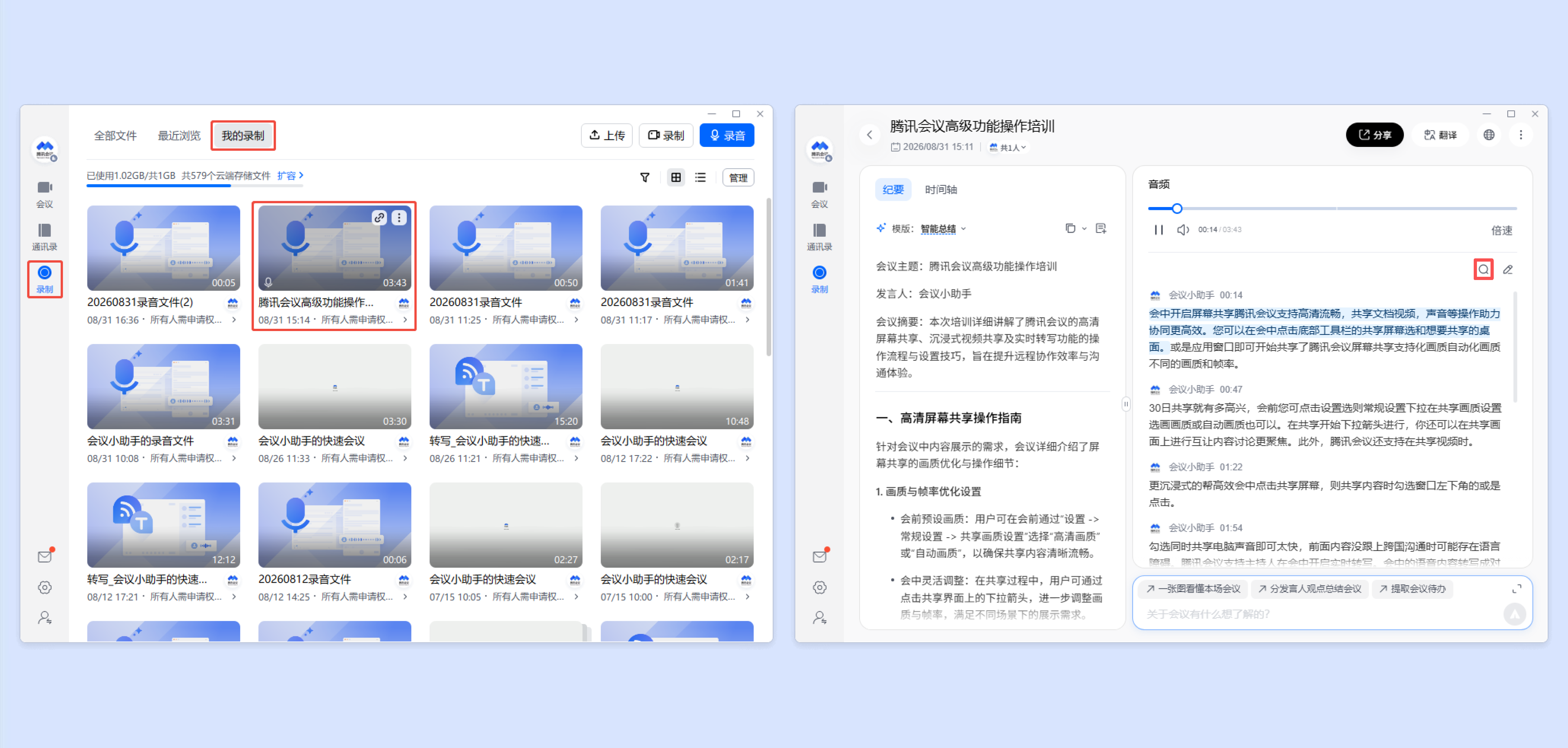Click the 分享 share button
The height and width of the screenshot is (748, 1568).
[x=1374, y=135]
